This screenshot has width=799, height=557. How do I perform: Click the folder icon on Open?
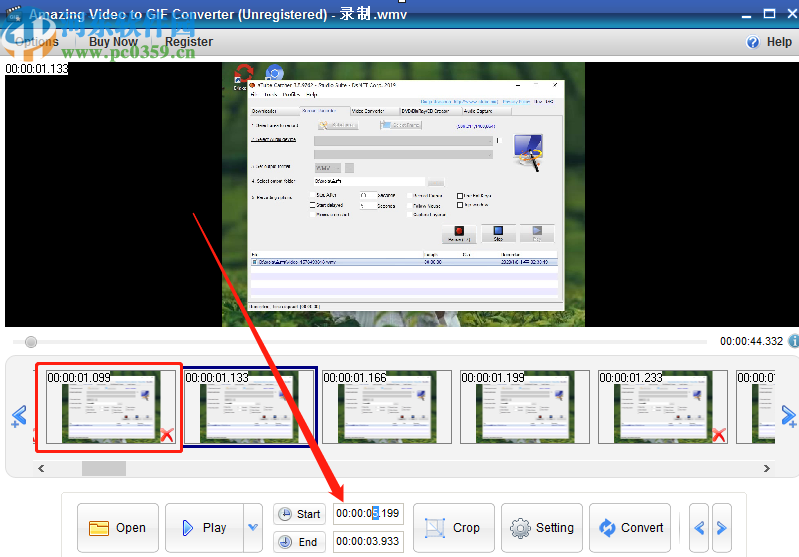[99, 528]
